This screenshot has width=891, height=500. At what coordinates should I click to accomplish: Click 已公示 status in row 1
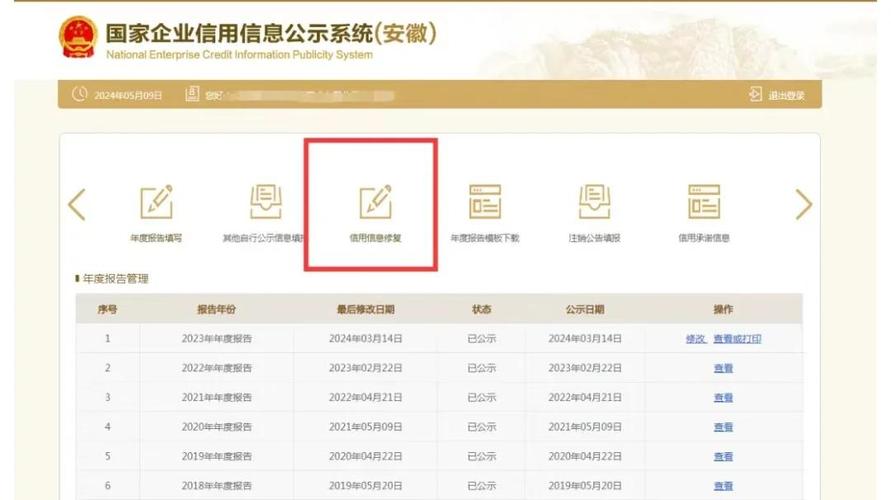pos(481,339)
